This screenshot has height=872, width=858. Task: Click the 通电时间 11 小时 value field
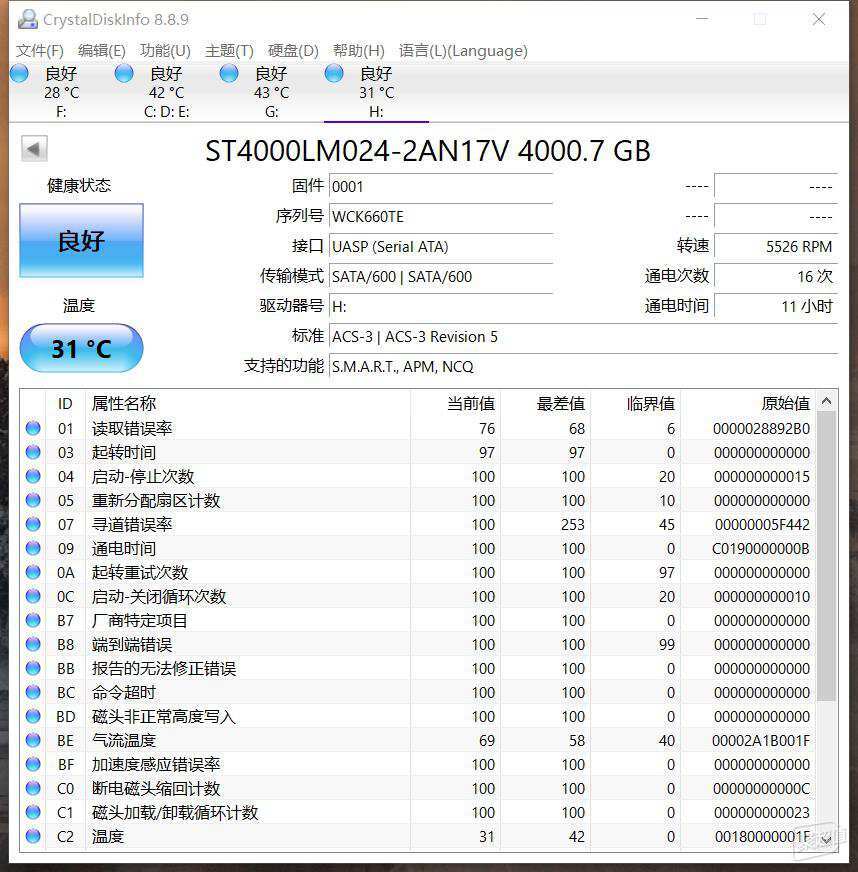click(776, 306)
